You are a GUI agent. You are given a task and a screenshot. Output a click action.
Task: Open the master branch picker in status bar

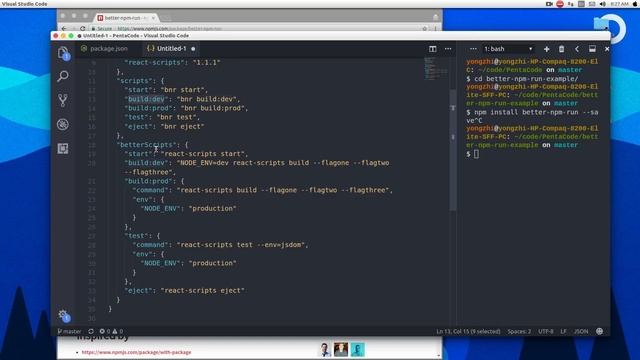tap(69, 331)
